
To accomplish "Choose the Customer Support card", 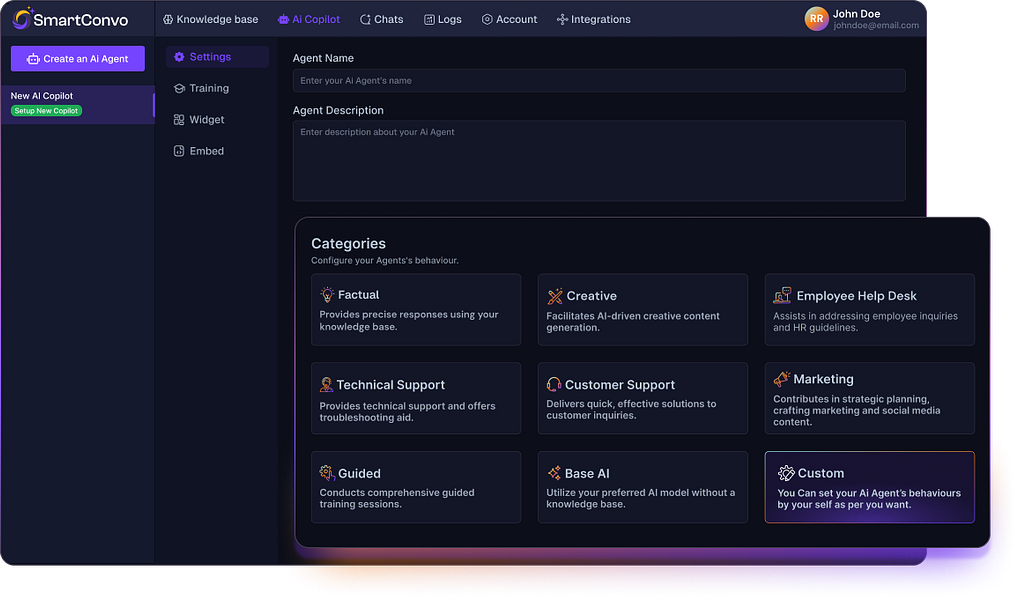I will click(643, 398).
